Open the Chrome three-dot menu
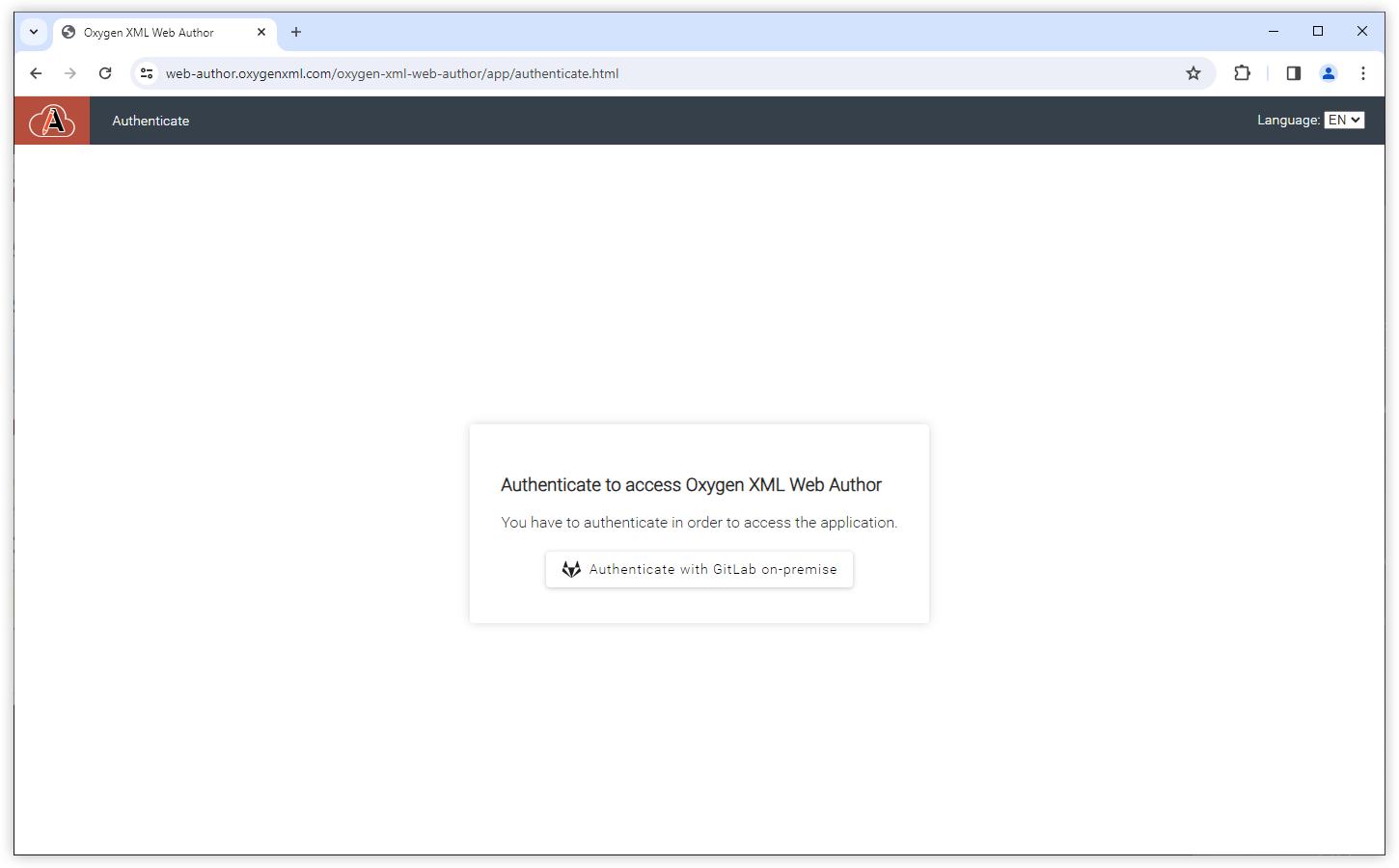The width and height of the screenshot is (1399, 868). click(1363, 73)
